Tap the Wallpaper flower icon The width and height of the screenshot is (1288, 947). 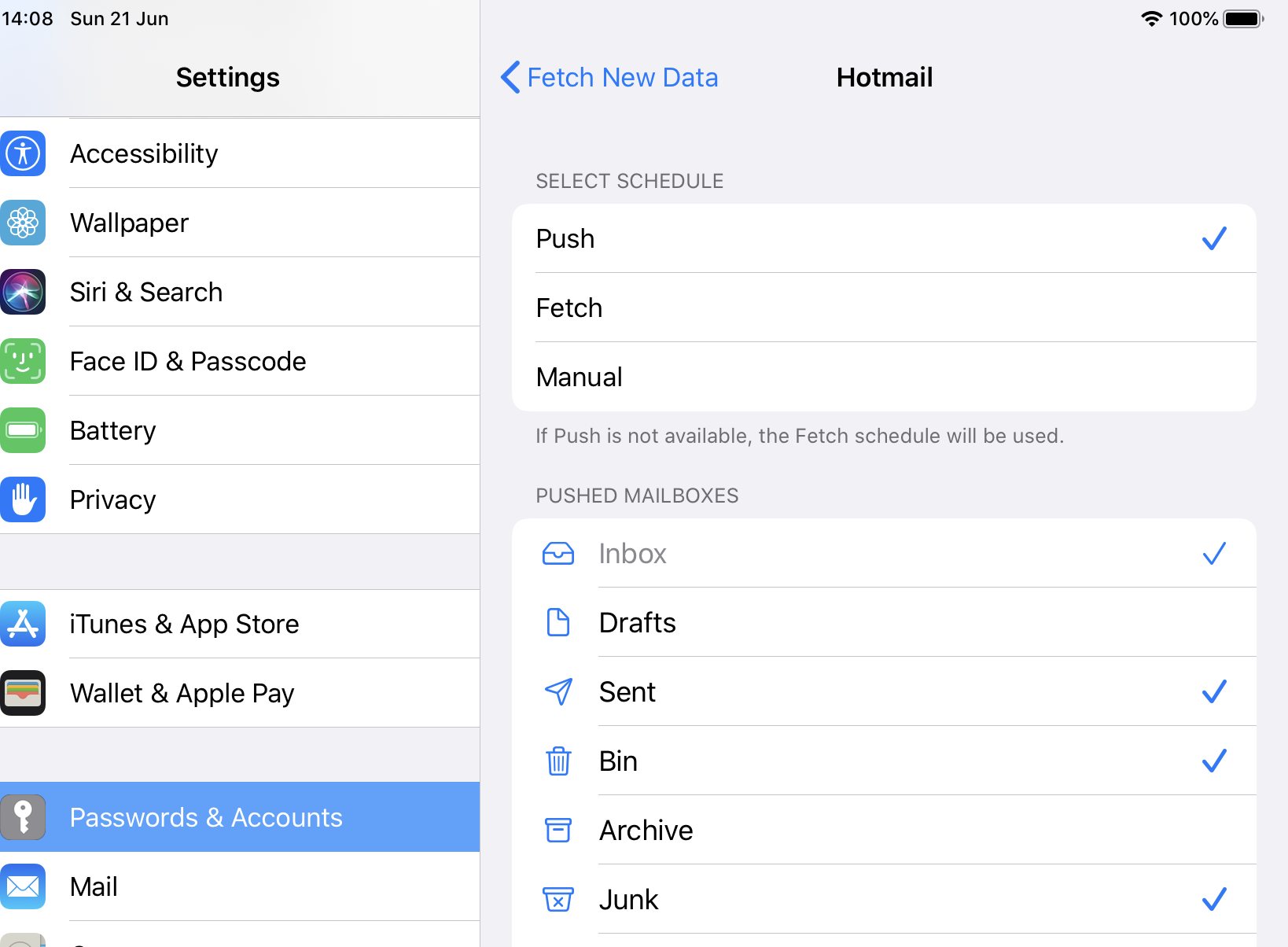point(23,223)
